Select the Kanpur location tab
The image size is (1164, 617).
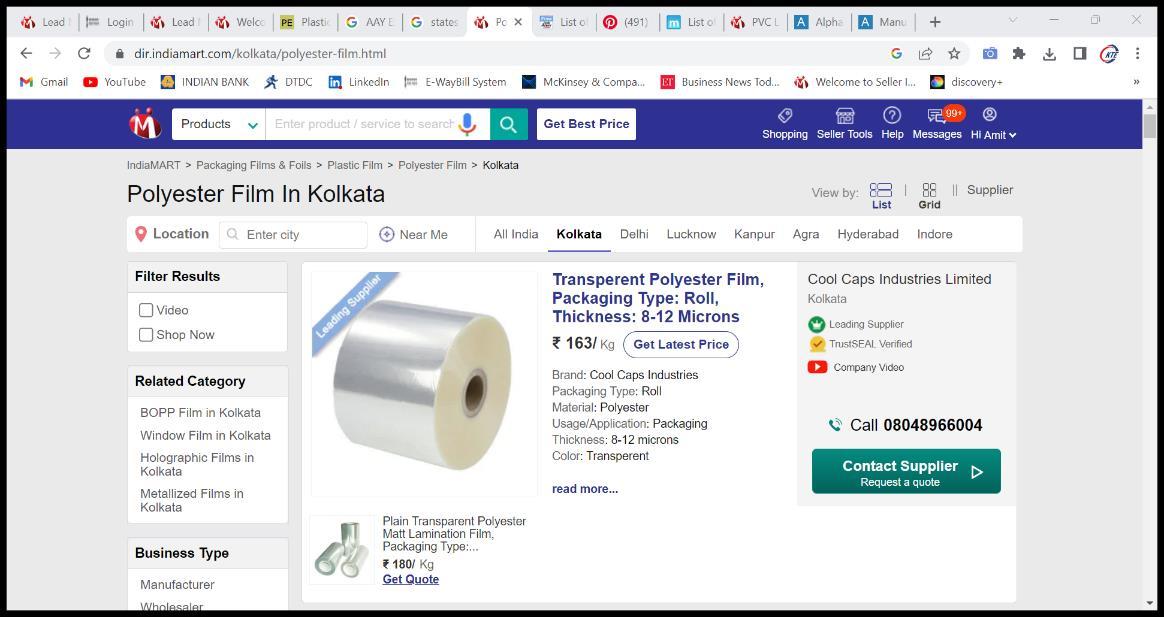click(x=754, y=234)
